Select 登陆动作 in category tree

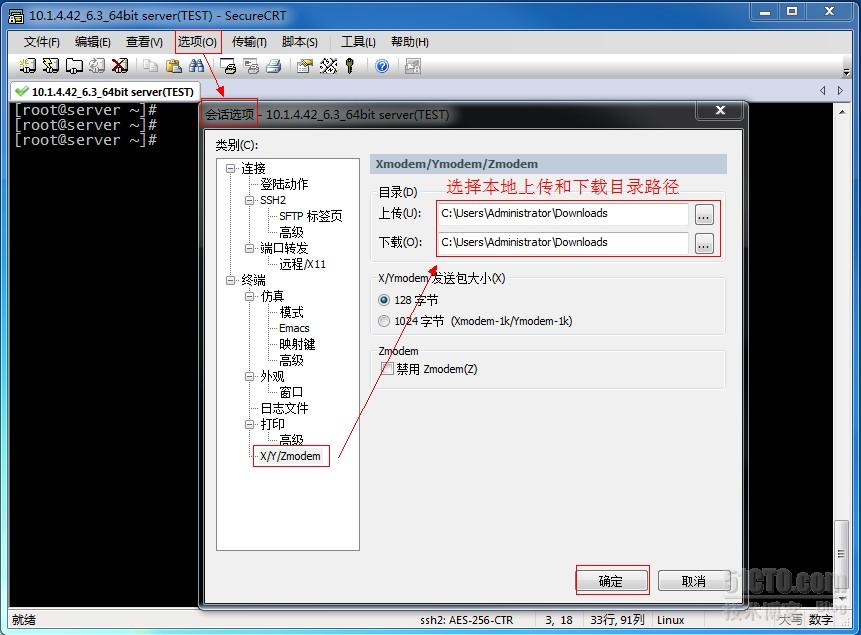(284, 184)
